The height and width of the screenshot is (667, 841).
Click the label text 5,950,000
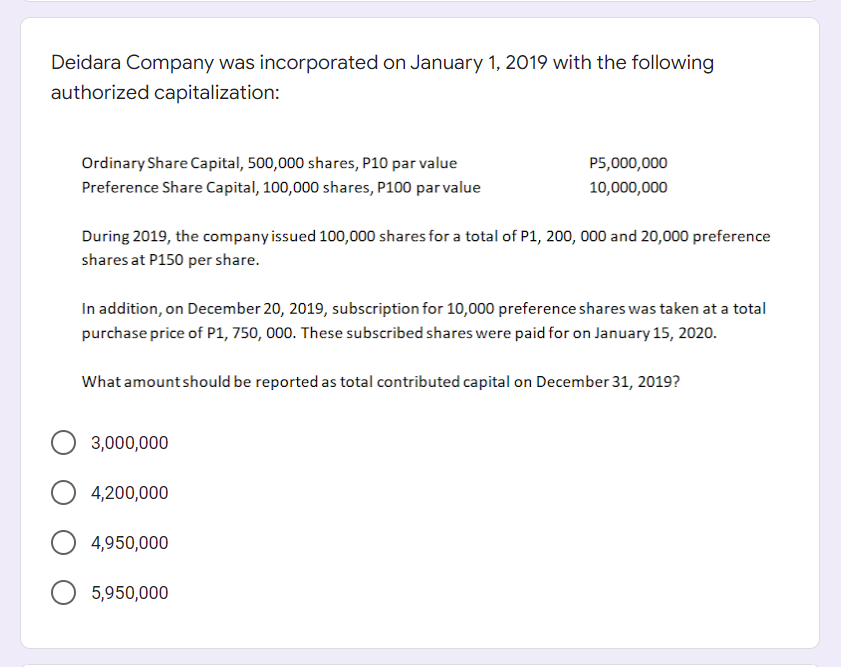click(122, 592)
